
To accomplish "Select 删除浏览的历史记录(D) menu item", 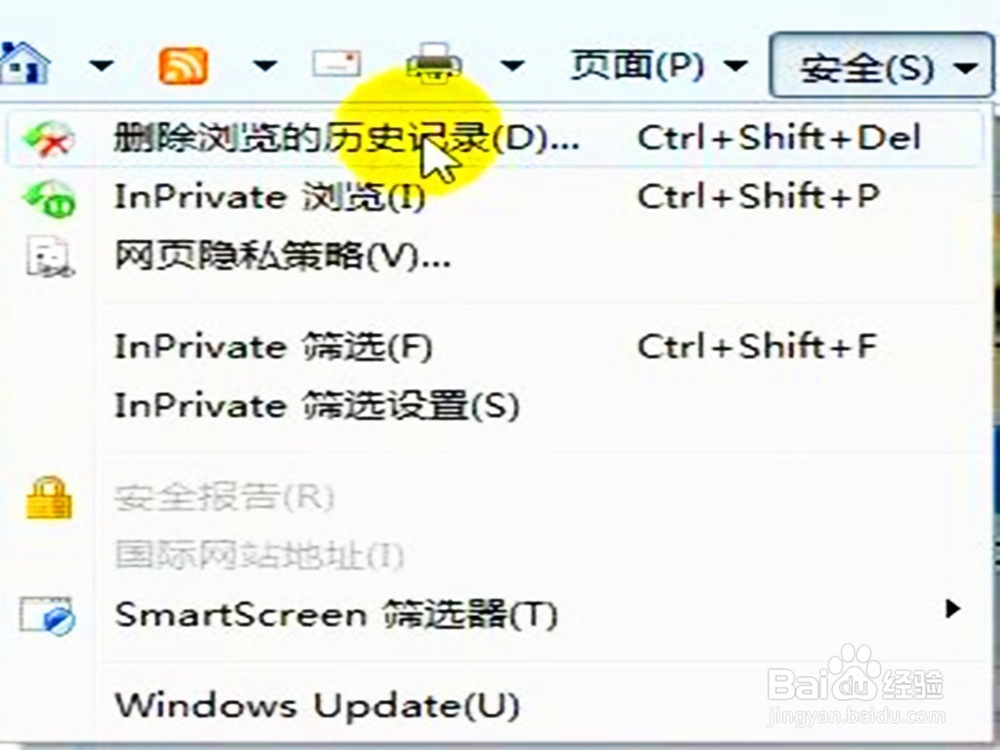I will pos(494,138).
